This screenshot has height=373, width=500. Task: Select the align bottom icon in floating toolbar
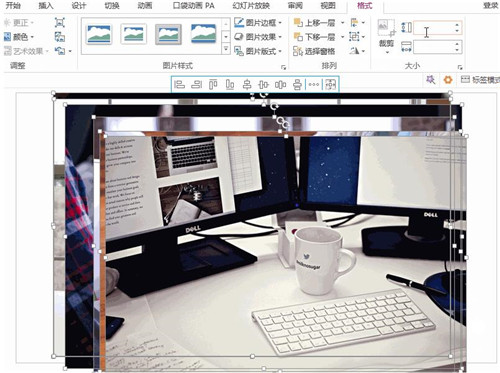coord(230,85)
